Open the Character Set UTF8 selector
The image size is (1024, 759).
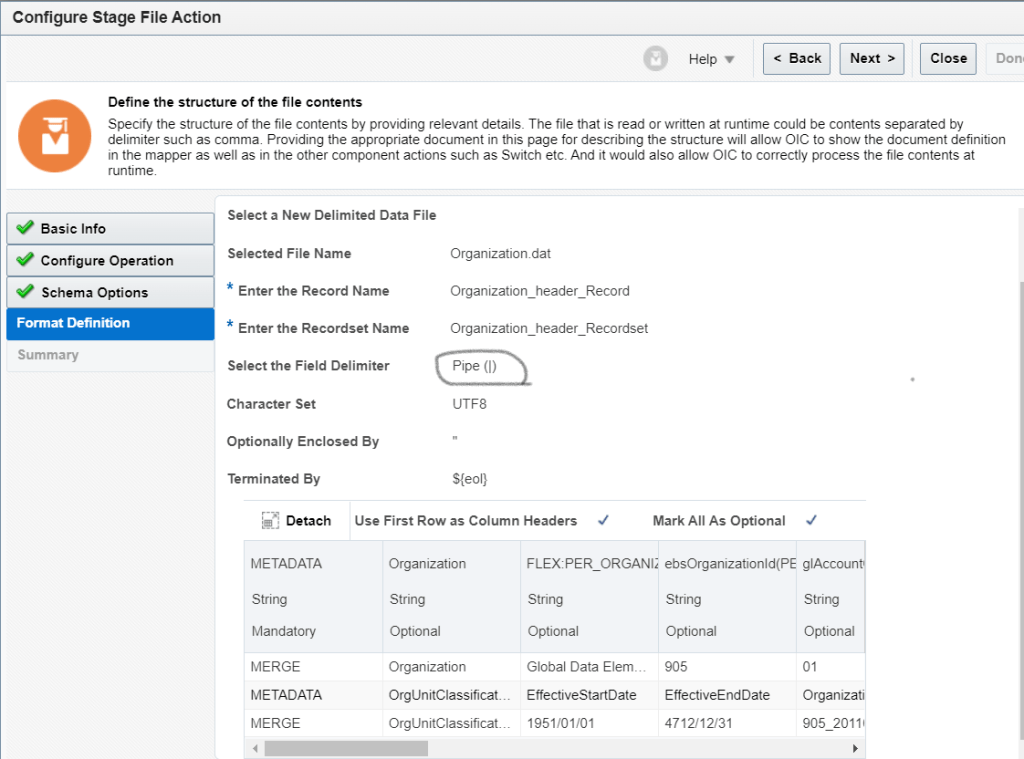469,404
